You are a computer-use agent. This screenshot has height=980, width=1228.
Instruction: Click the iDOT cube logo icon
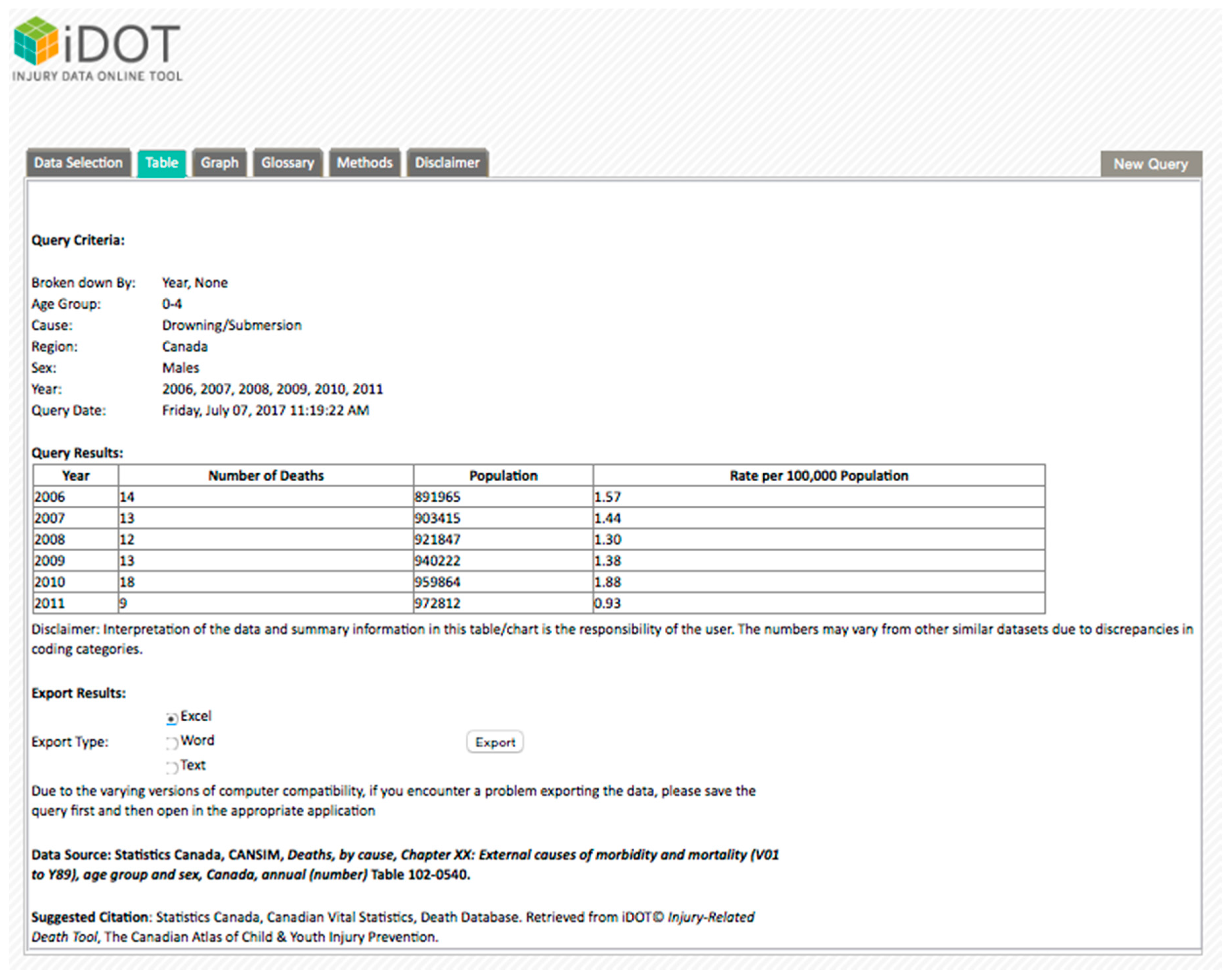coord(36,40)
